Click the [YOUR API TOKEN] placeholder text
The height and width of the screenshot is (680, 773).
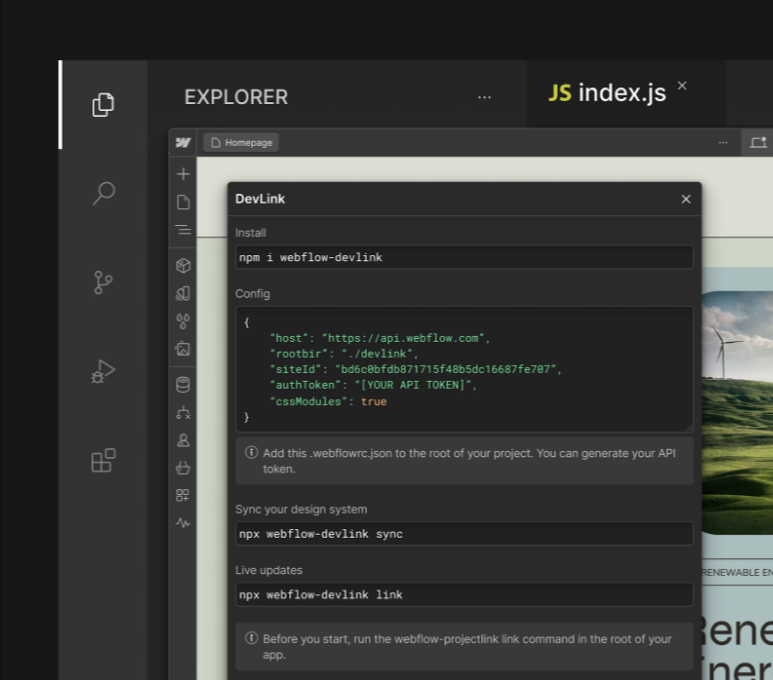(x=413, y=385)
